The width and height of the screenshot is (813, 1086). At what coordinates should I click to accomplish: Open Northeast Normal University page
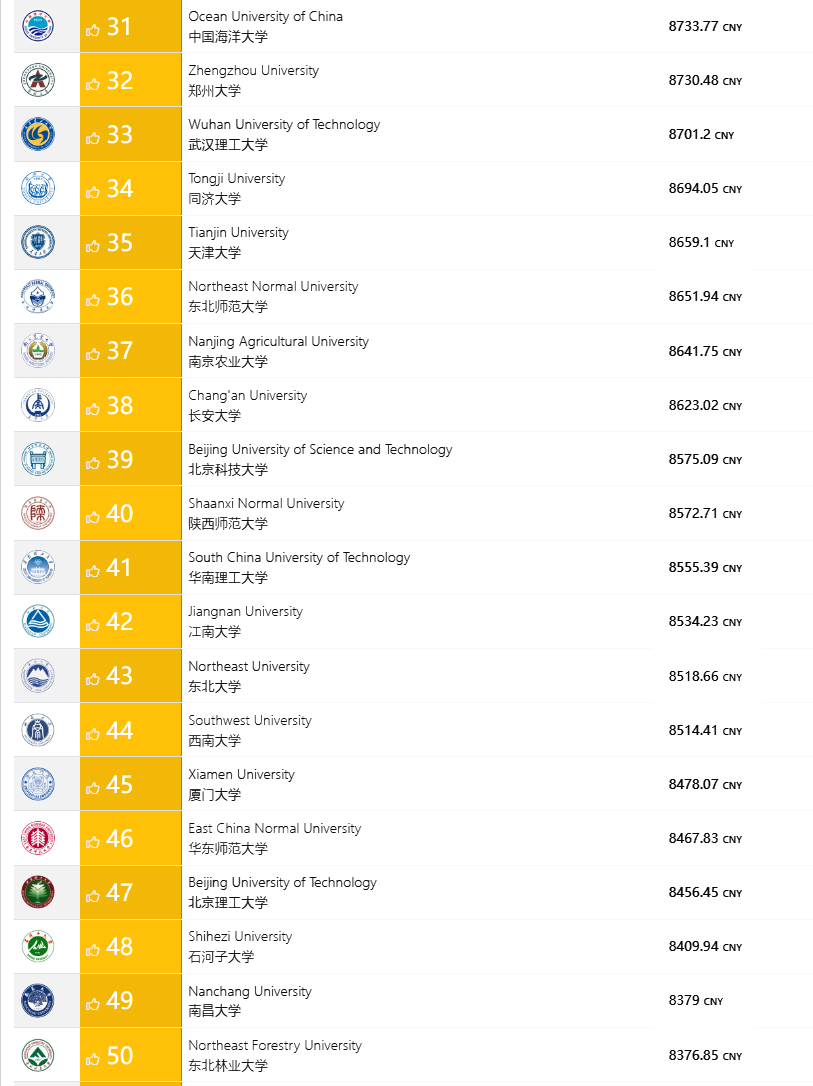(273, 287)
